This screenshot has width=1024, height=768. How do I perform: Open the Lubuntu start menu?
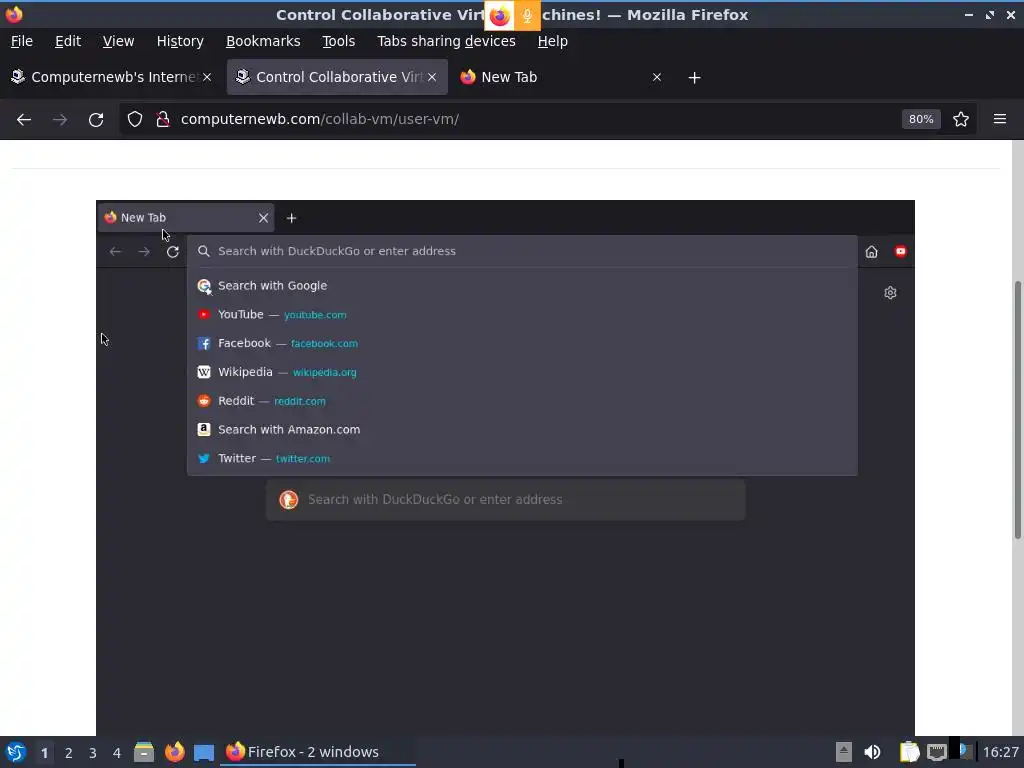click(16, 752)
